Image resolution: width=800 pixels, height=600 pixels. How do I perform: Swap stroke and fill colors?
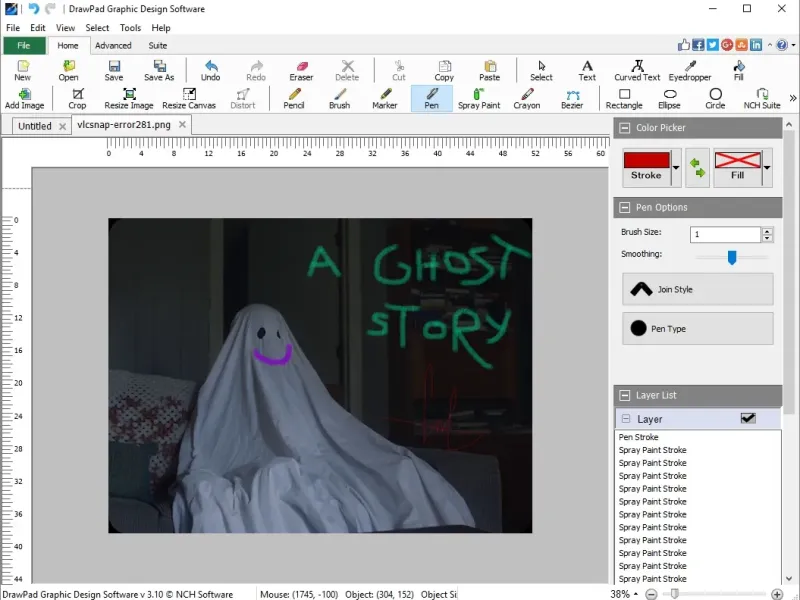[x=697, y=167]
